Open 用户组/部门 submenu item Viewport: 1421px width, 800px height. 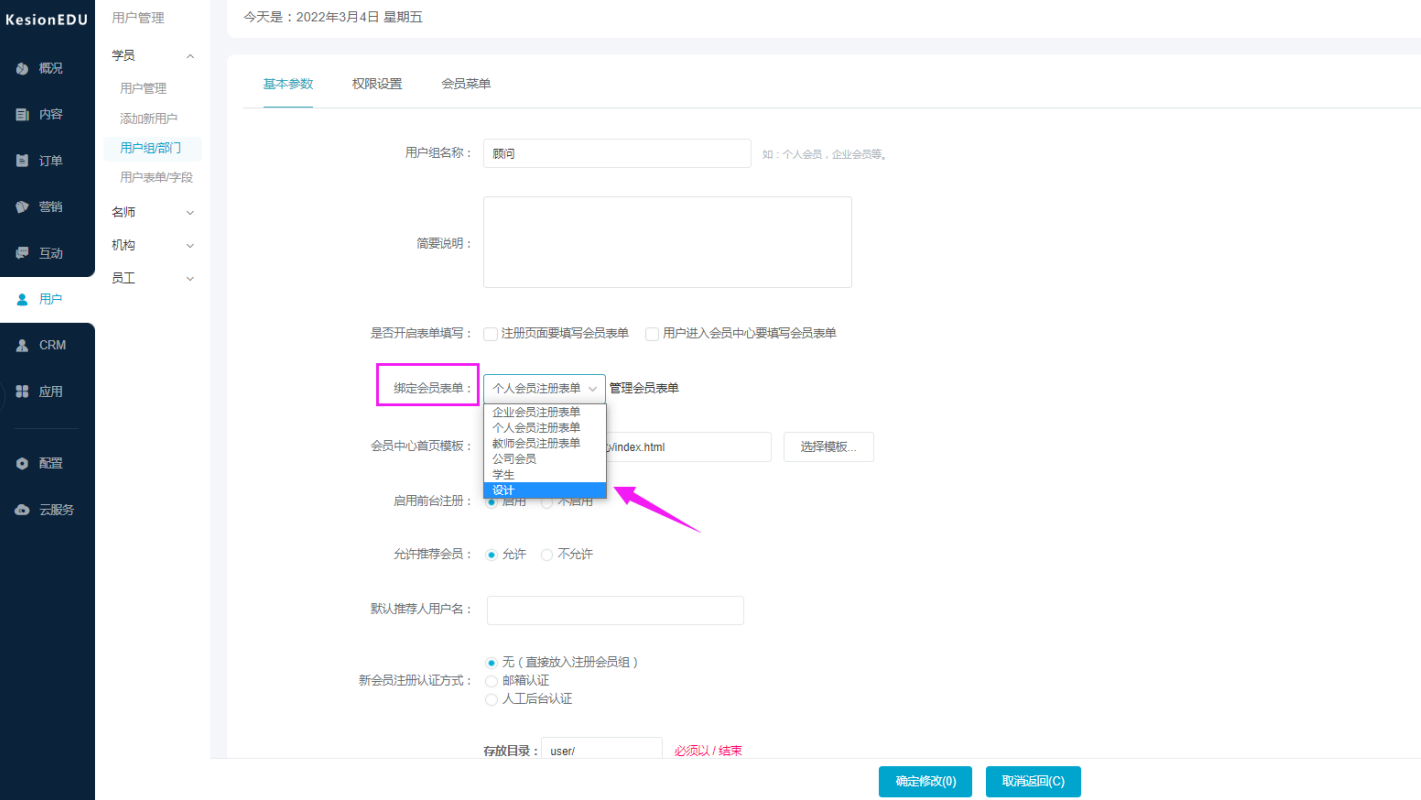[x=152, y=148]
